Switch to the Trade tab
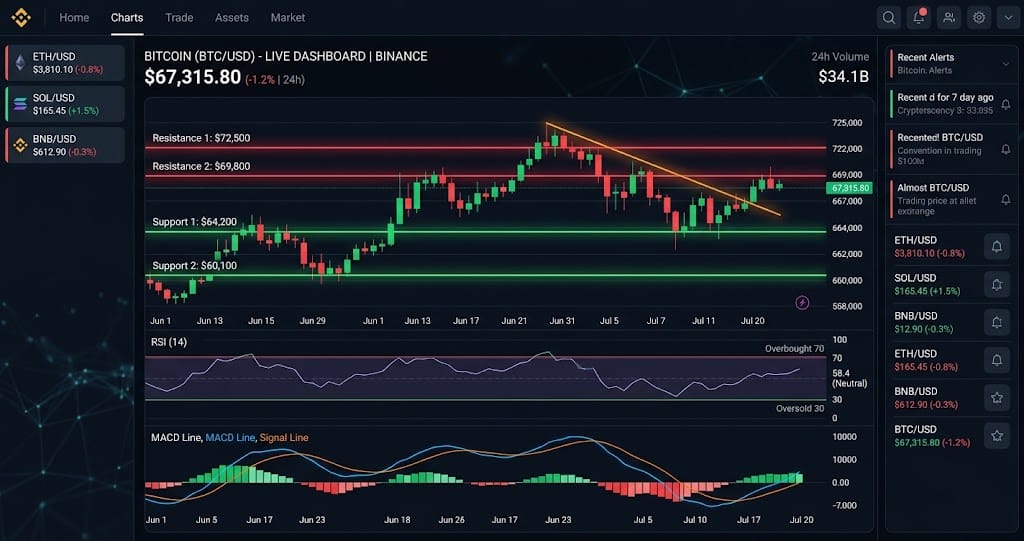1024x541 pixels. pyautogui.click(x=179, y=18)
